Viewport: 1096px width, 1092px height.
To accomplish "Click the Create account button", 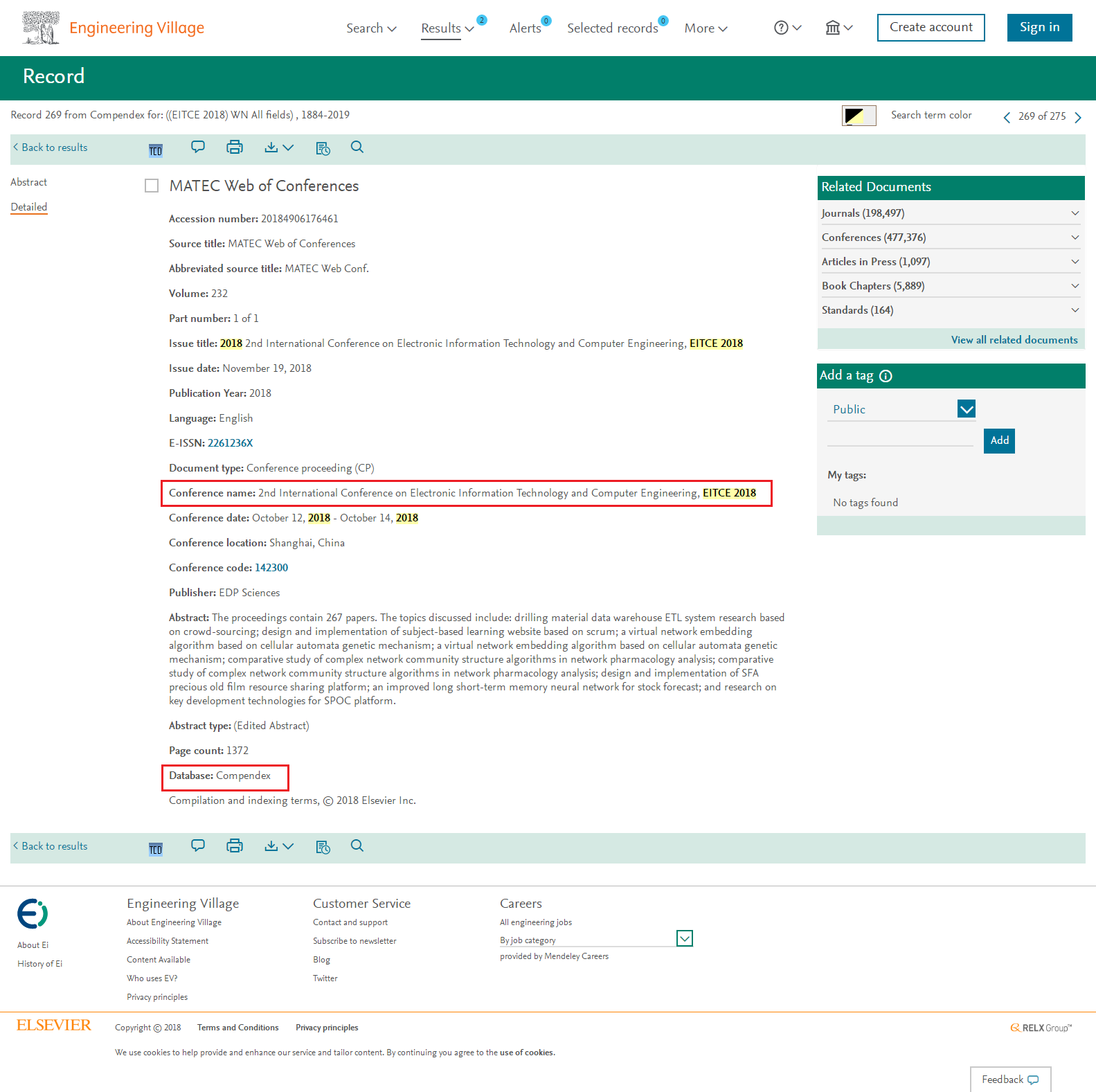I will coord(931,28).
